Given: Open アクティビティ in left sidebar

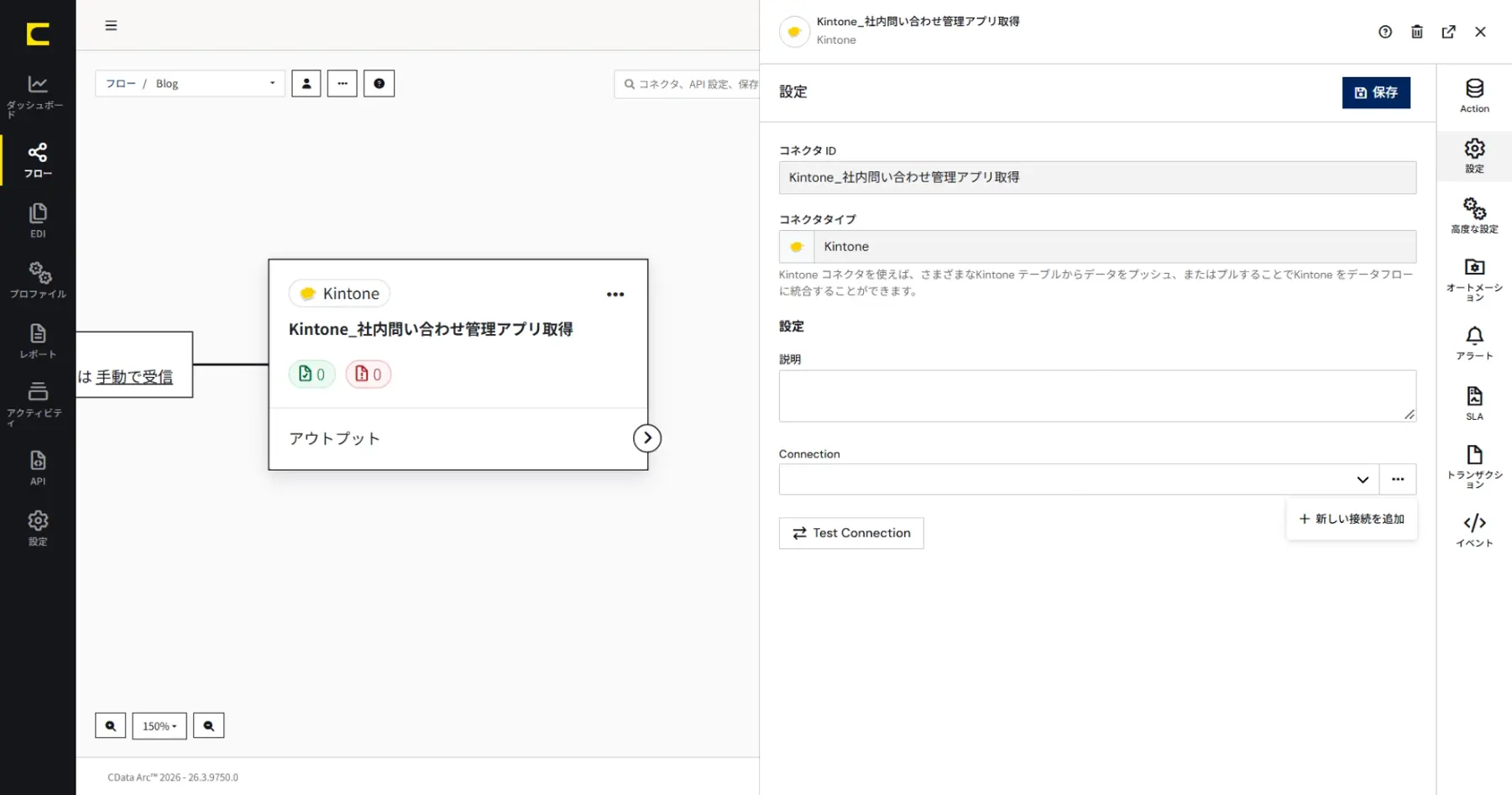Looking at the screenshot, I should [x=38, y=404].
